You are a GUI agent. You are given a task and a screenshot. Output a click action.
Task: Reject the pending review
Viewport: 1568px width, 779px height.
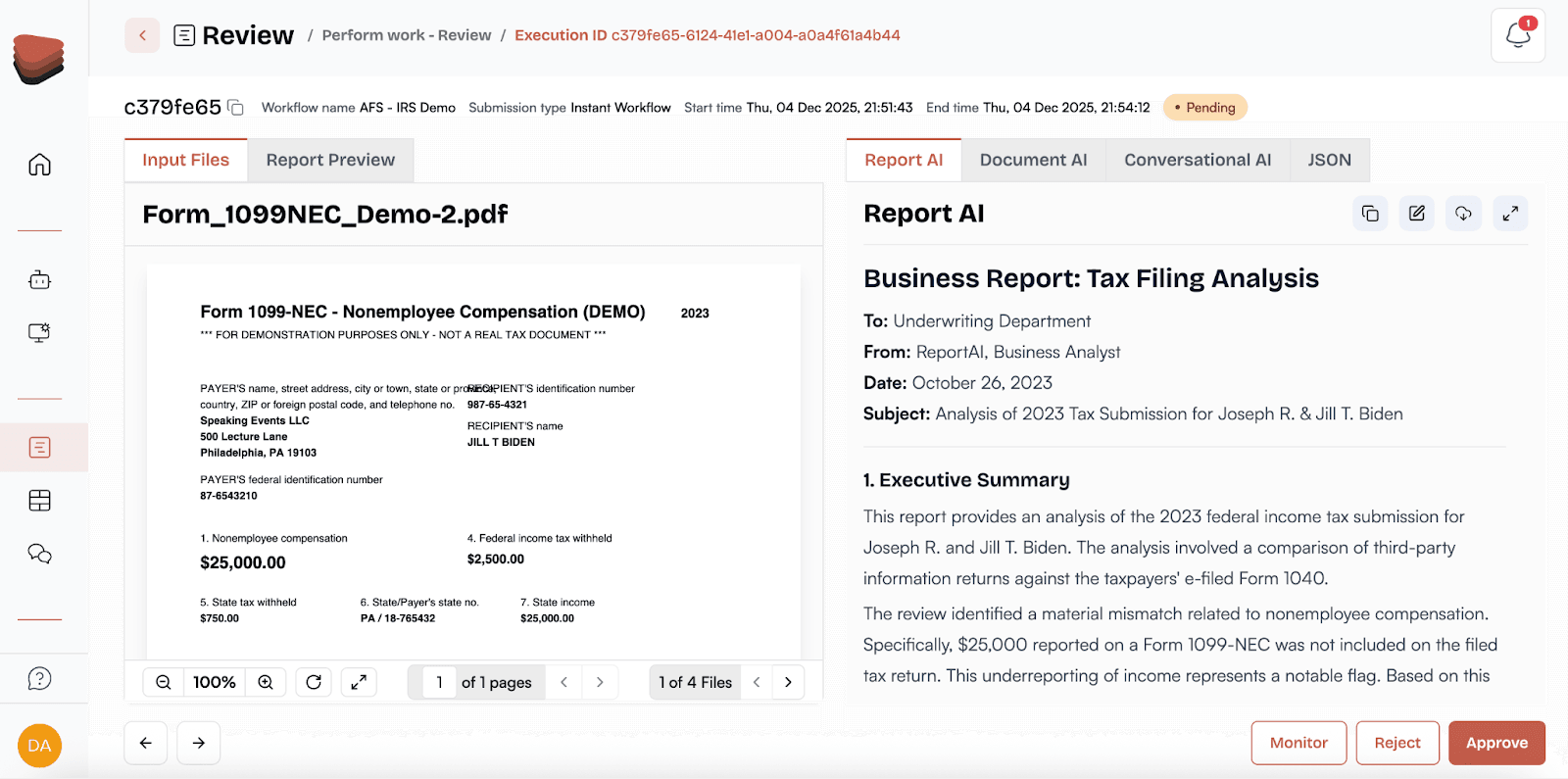coord(1397,743)
